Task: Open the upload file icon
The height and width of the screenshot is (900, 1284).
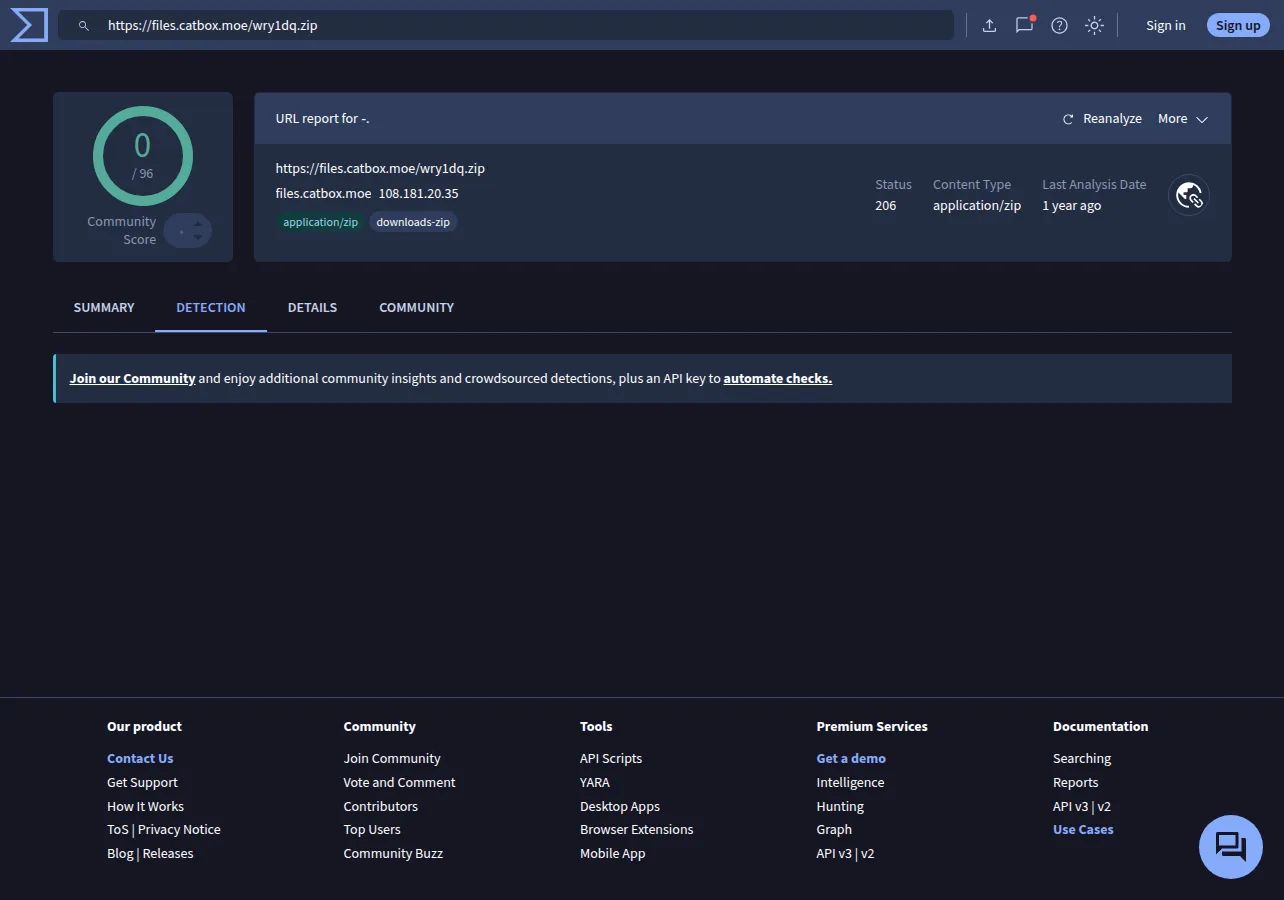Action: [989, 26]
